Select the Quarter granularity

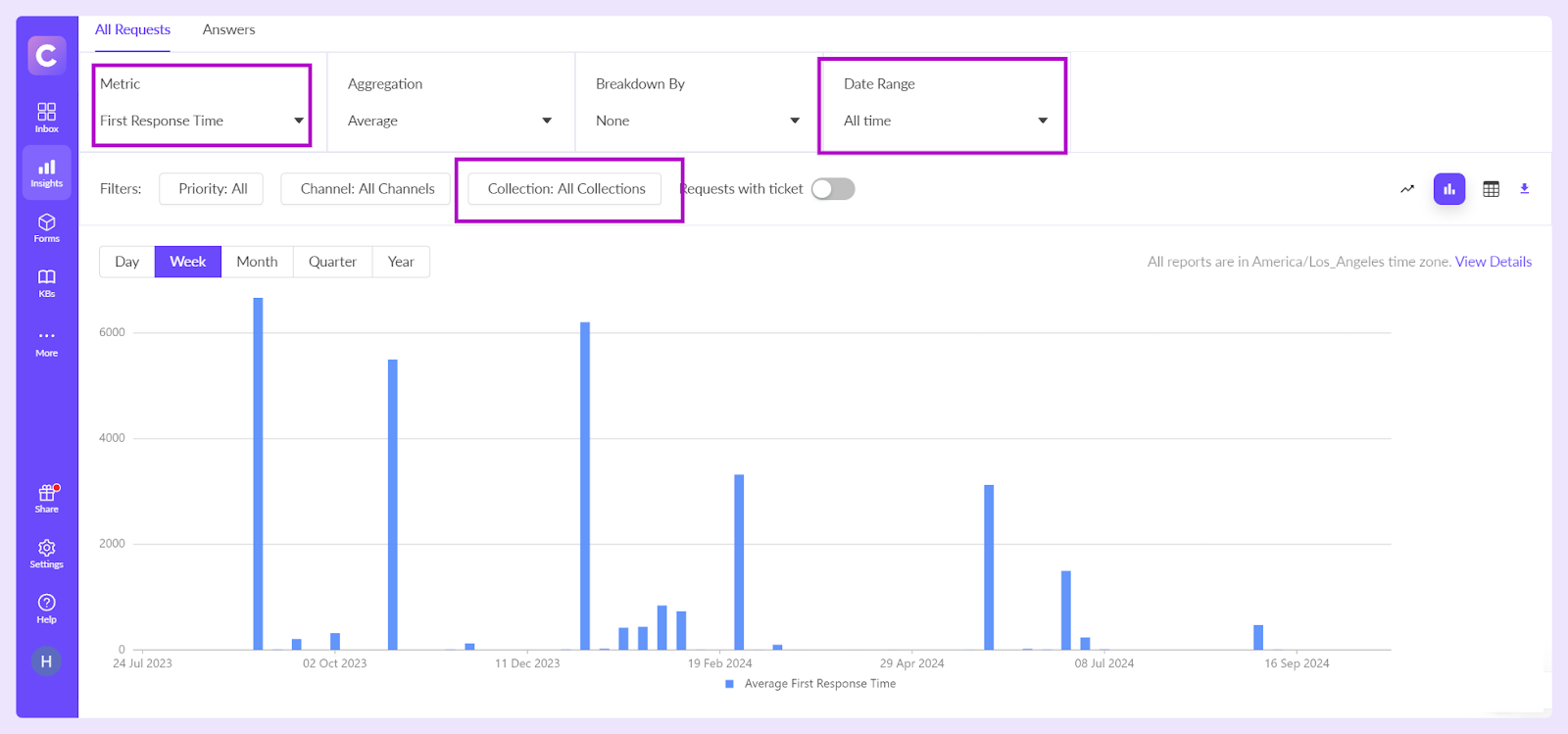[333, 262]
